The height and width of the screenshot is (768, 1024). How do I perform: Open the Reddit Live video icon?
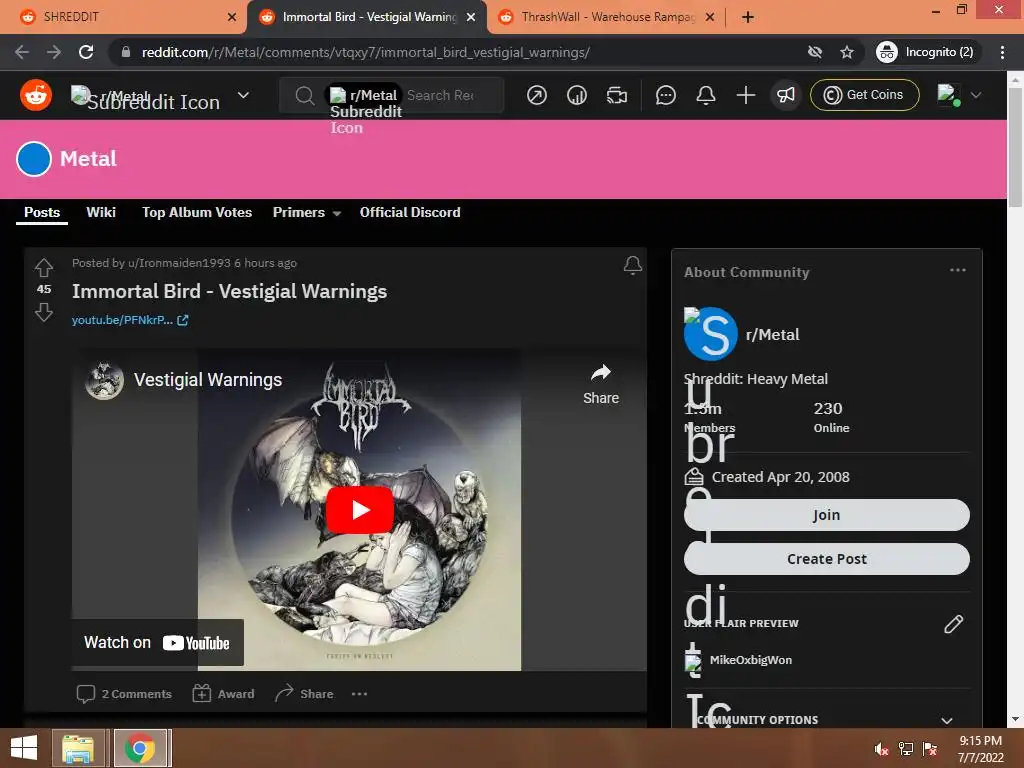pos(616,95)
